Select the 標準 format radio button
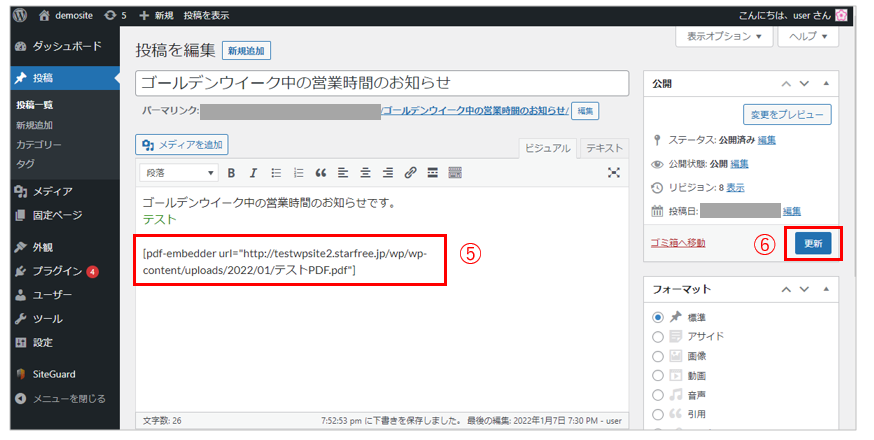Image resolution: width=874 pixels, height=440 pixels. (658, 317)
